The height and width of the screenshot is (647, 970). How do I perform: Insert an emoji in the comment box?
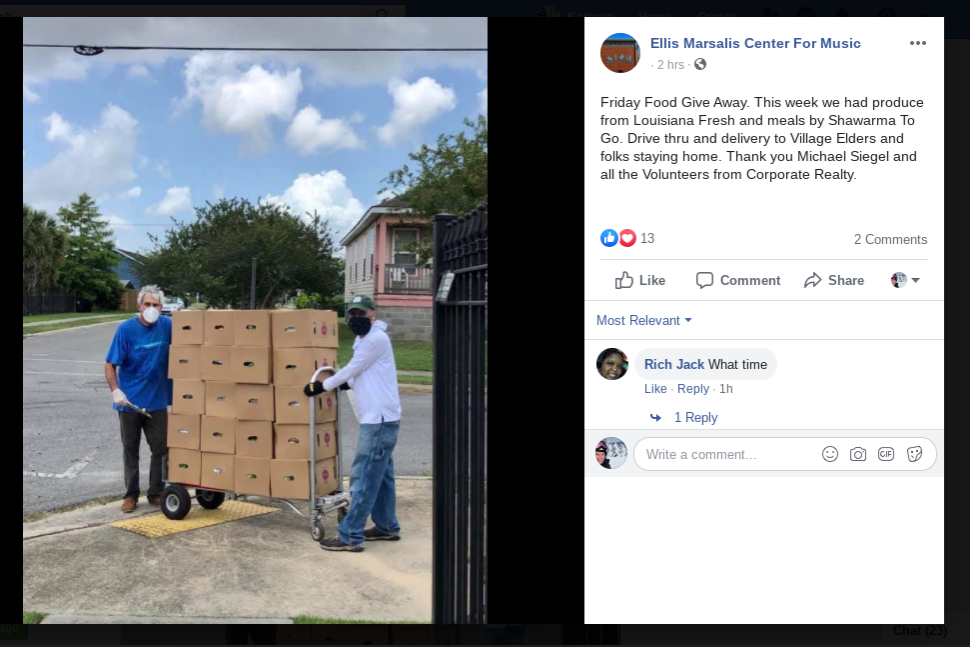830,454
